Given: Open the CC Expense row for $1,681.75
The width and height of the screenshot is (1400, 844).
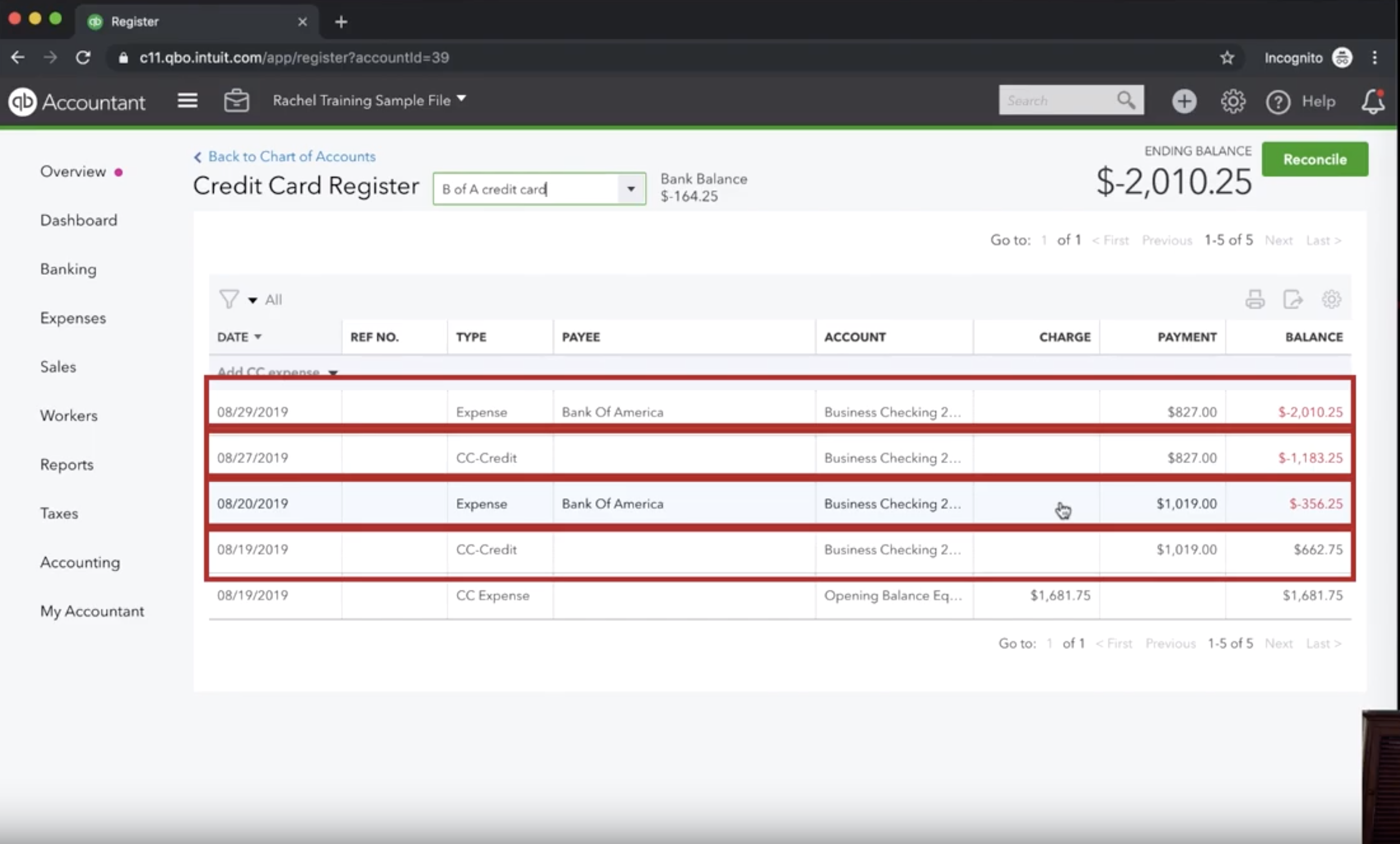Looking at the screenshot, I should [x=779, y=596].
